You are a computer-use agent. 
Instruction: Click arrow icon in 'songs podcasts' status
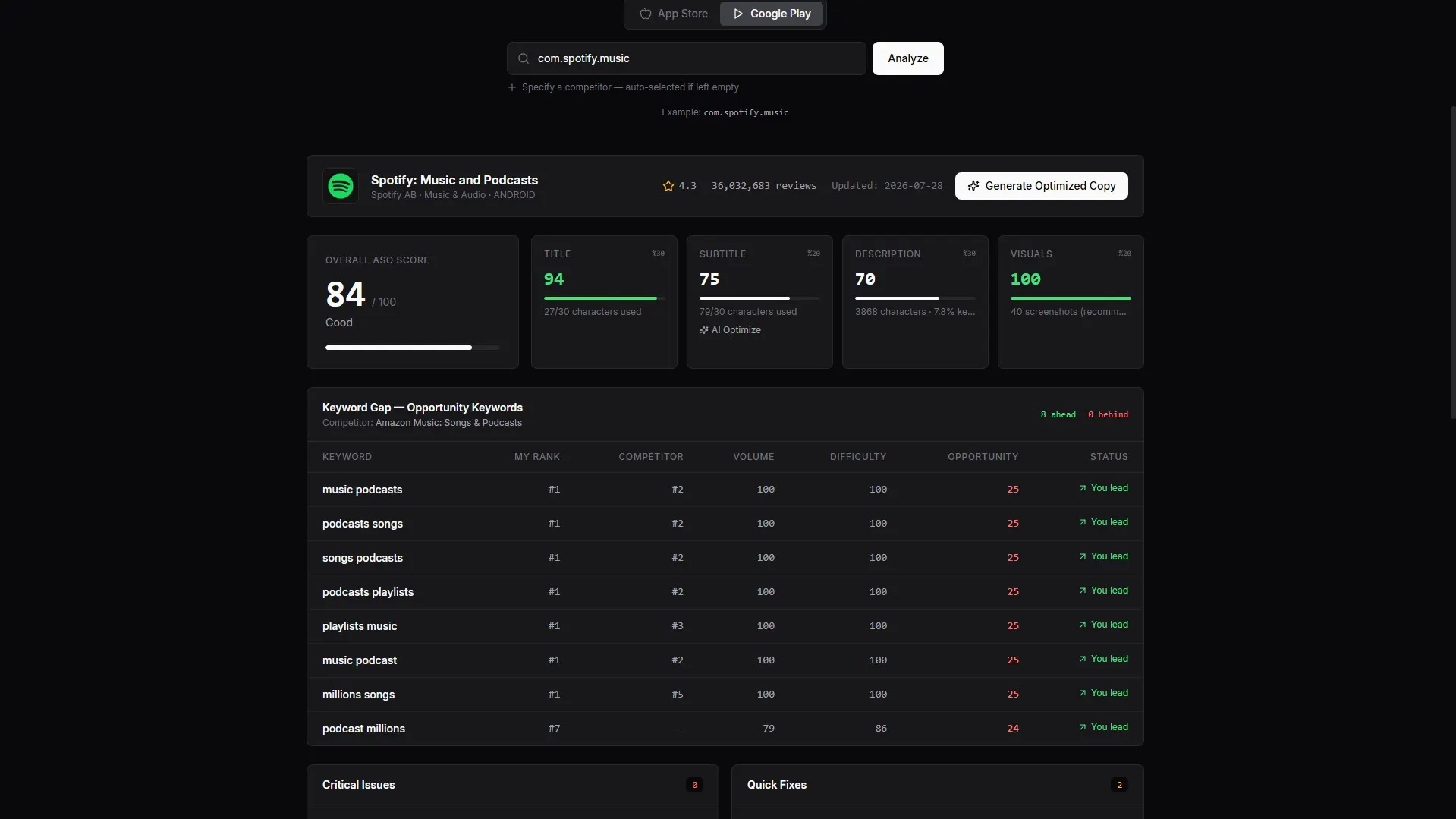click(1083, 556)
